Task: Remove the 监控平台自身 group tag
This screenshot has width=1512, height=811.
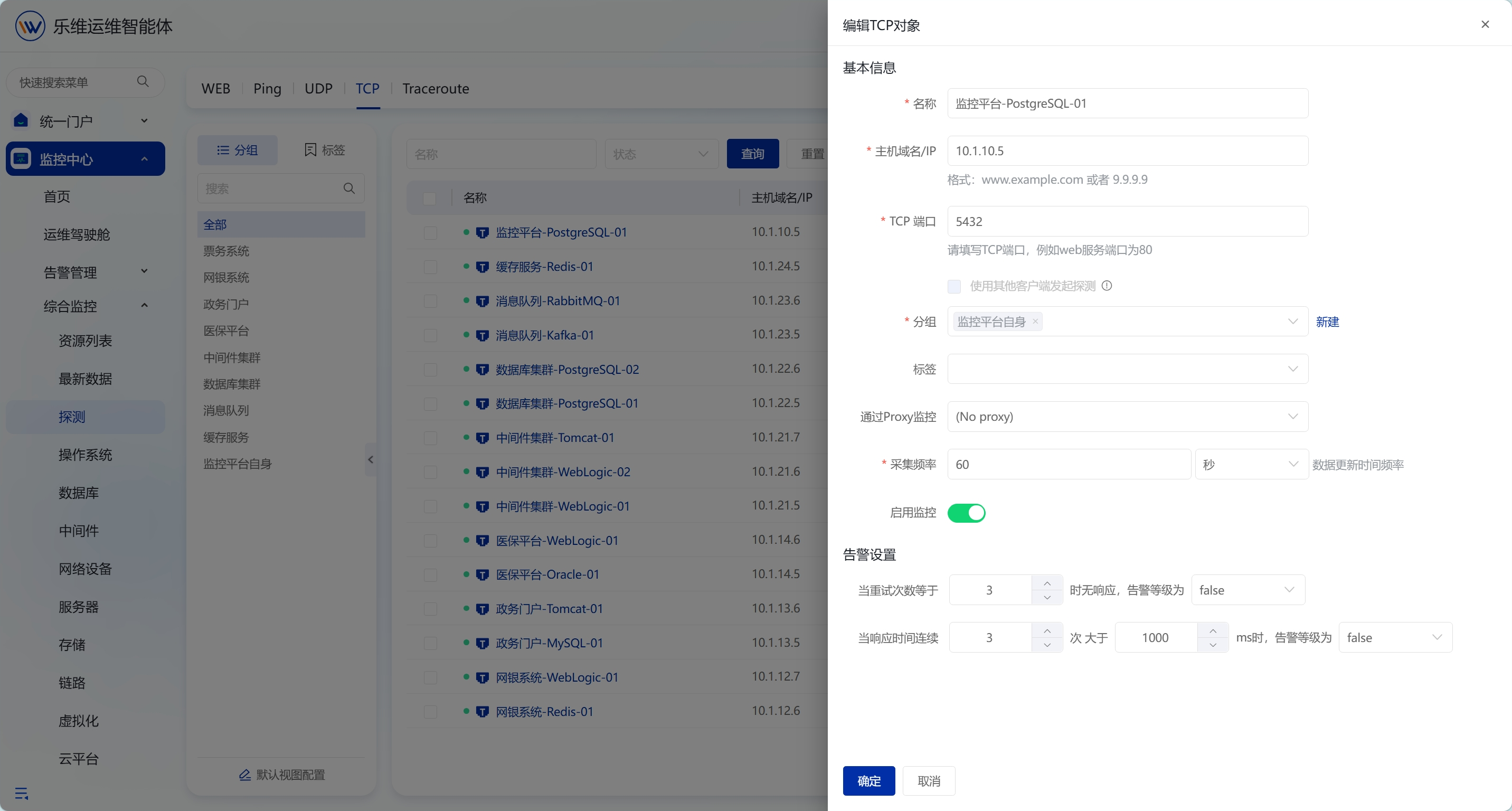Action: (1035, 321)
